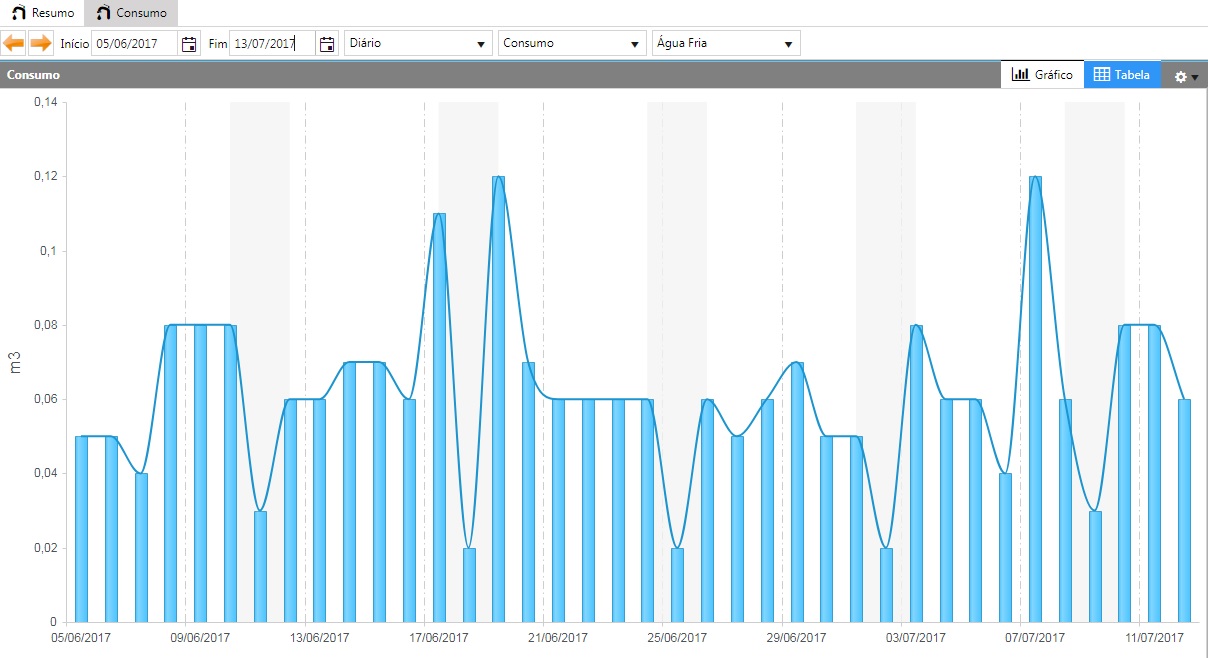The width and height of the screenshot is (1208, 658).
Task: Expand the Diário period dropdown
Action: [x=418, y=43]
